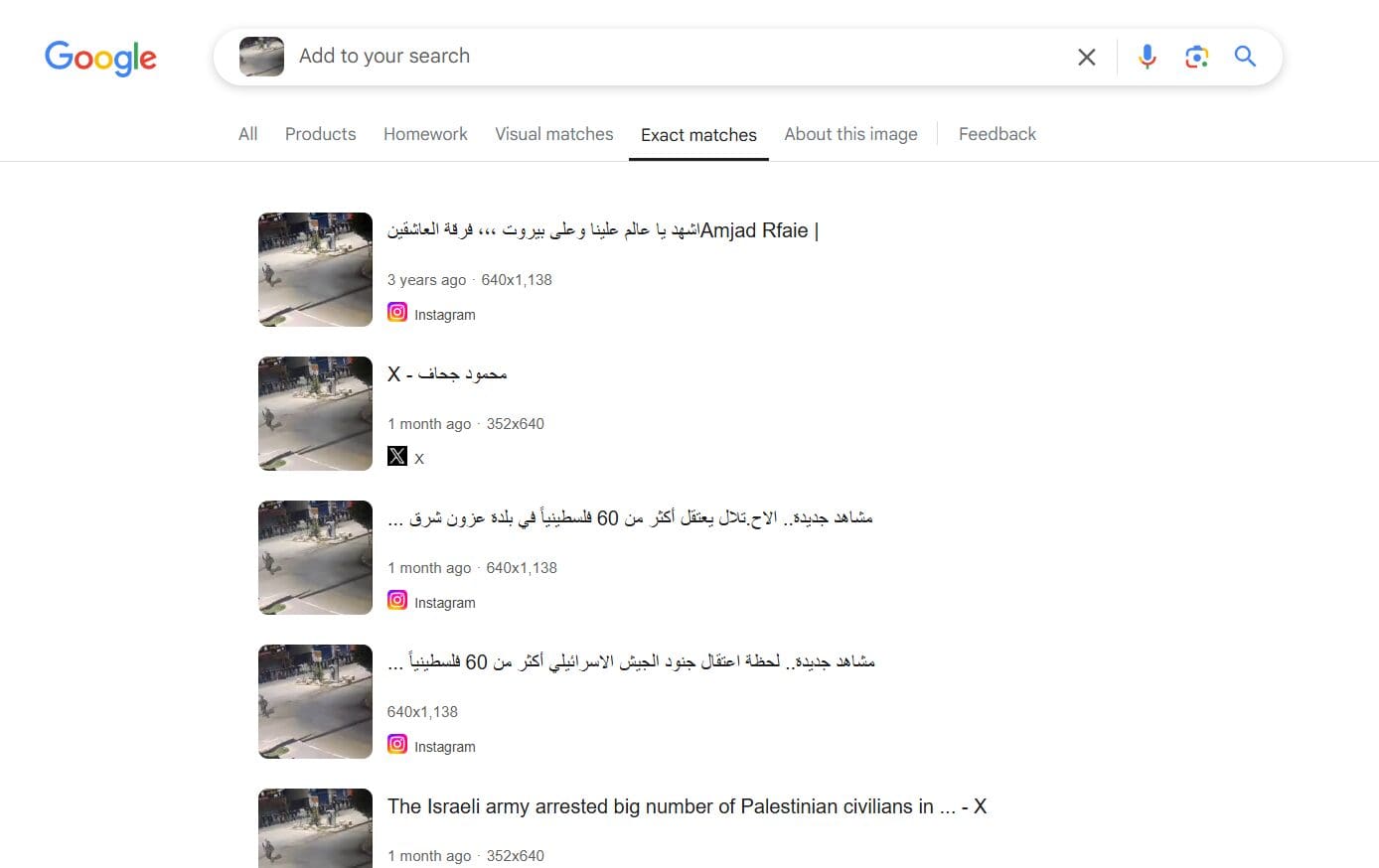
Task: Clear the search with the X icon
Action: pyautogui.click(x=1087, y=58)
